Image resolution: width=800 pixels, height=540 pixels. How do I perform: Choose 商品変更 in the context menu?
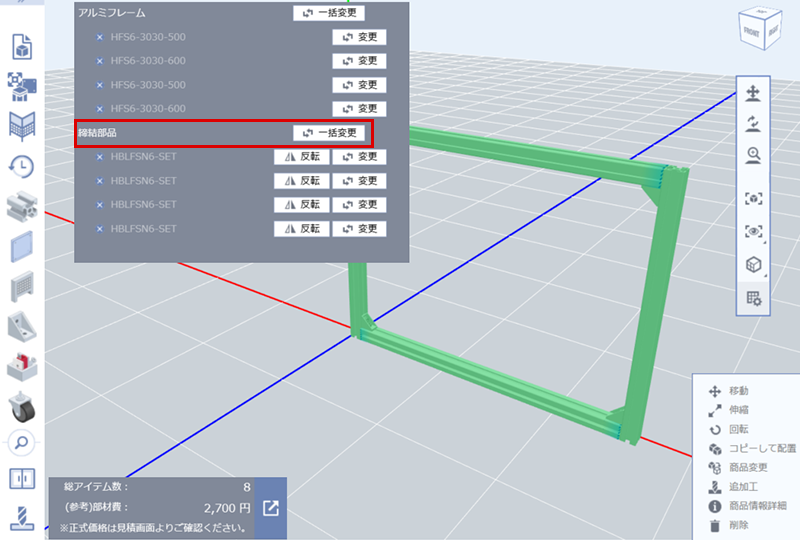tap(745, 467)
